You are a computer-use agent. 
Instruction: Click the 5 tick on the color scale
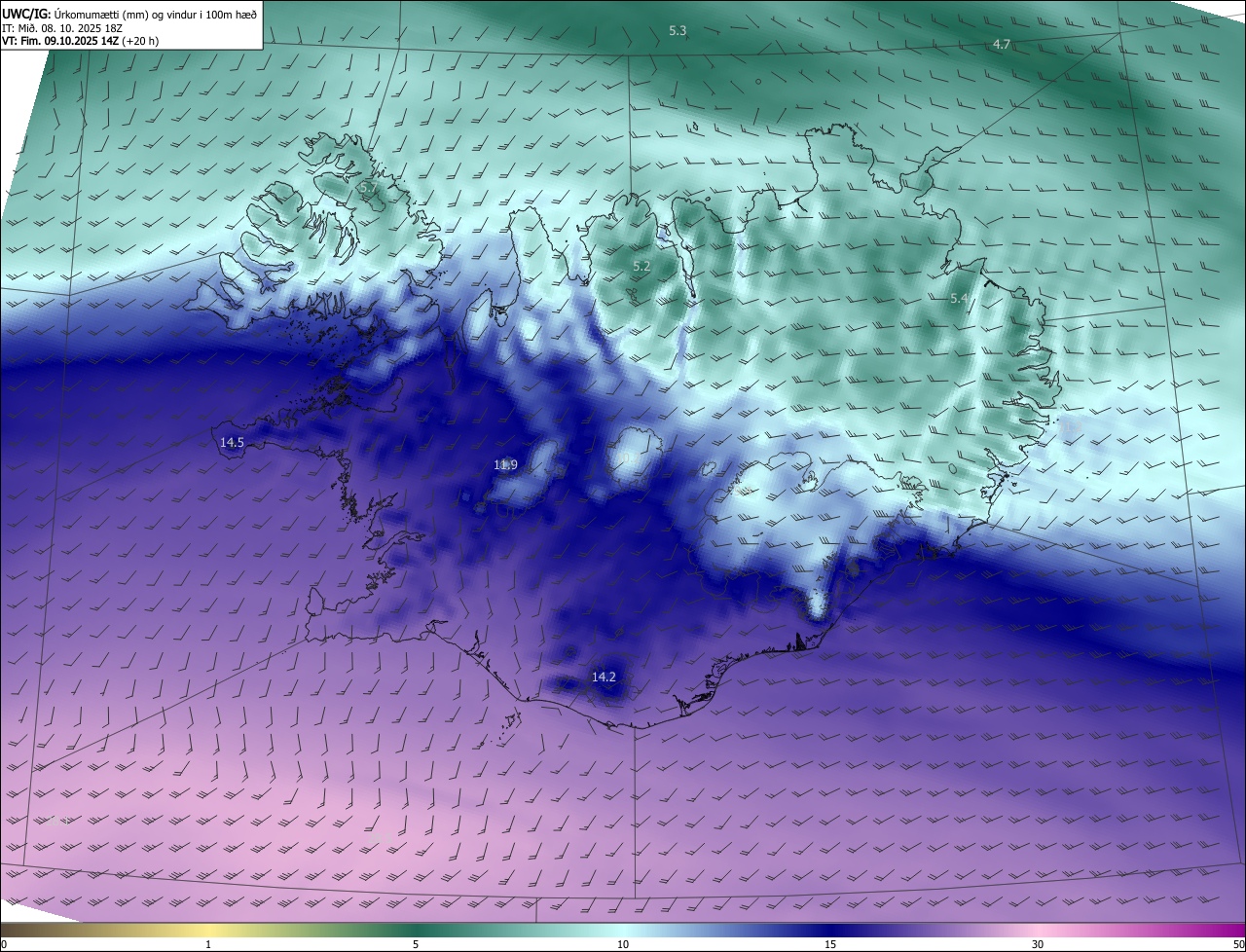(416, 944)
